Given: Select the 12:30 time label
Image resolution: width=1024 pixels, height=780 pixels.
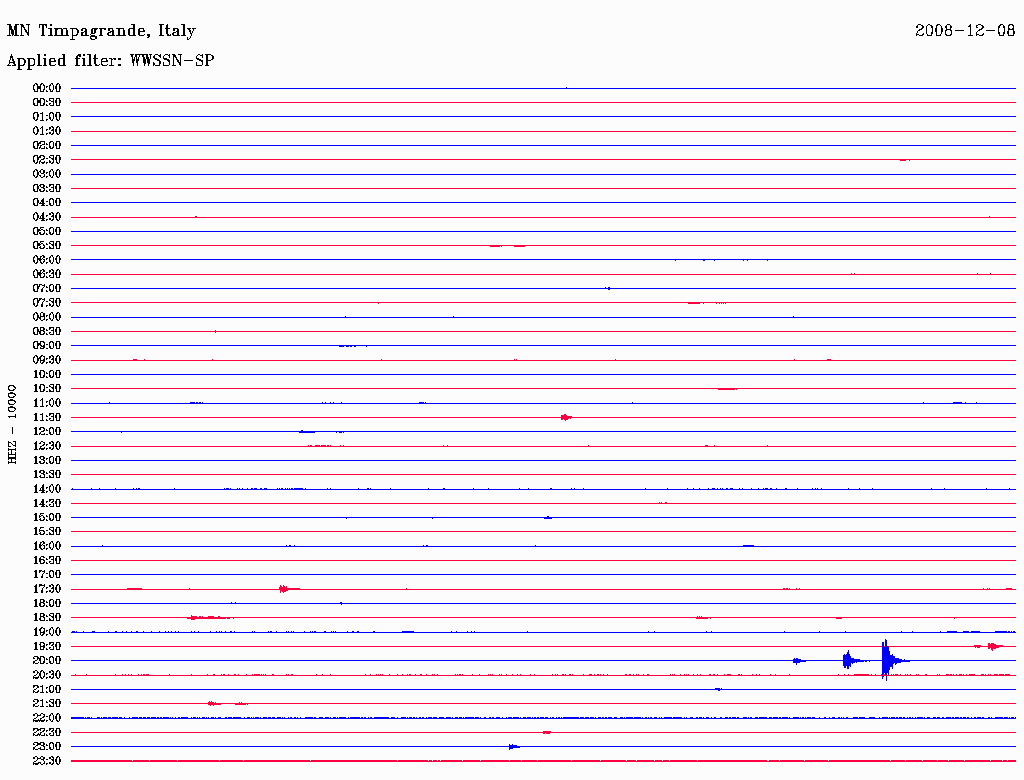Looking at the screenshot, I should pos(47,446).
